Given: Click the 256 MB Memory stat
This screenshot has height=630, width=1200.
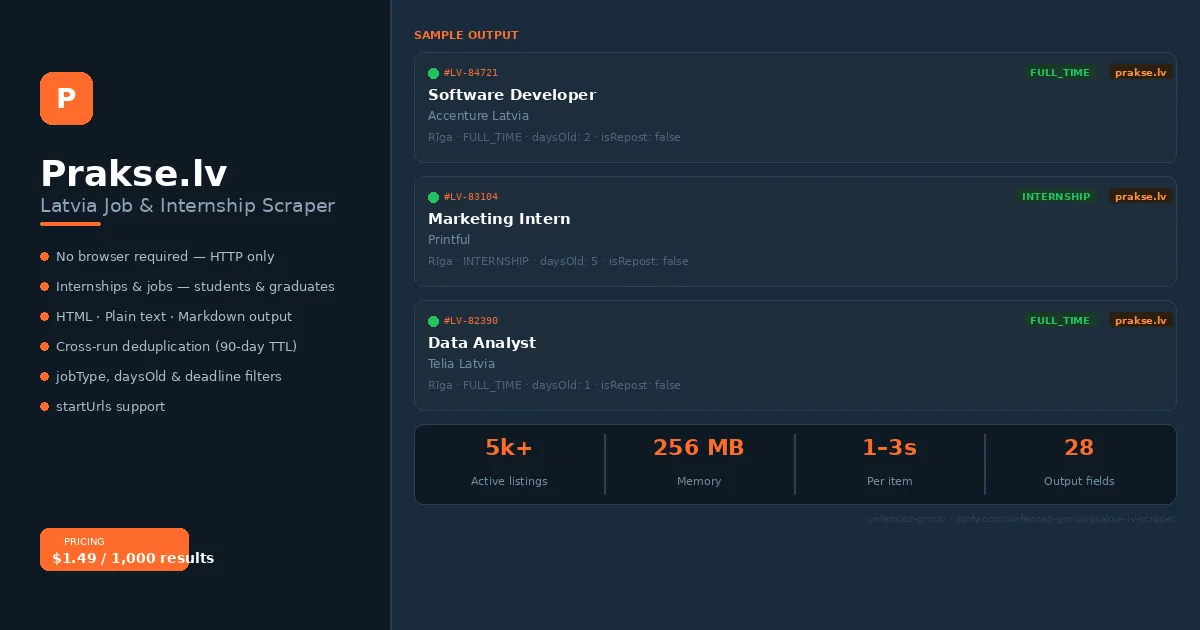Looking at the screenshot, I should 699,460.
